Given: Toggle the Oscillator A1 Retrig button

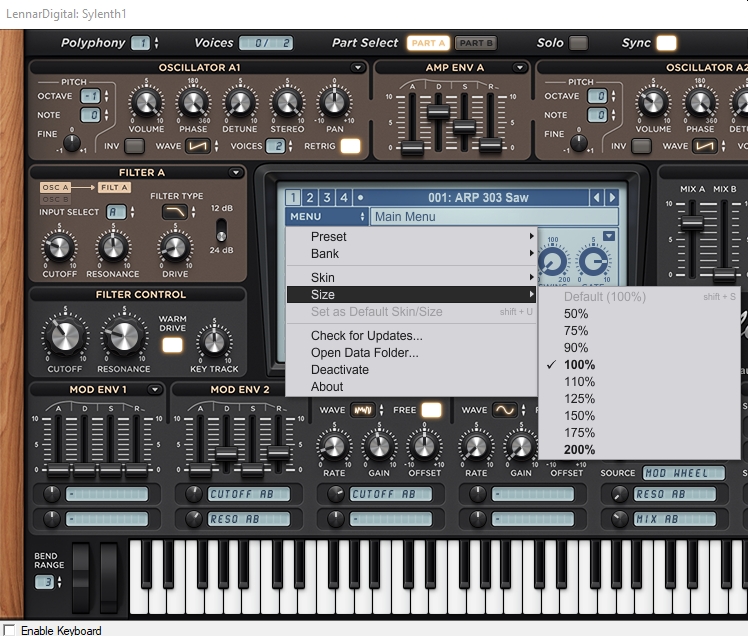Looking at the screenshot, I should pyautogui.click(x=351, y=146).
